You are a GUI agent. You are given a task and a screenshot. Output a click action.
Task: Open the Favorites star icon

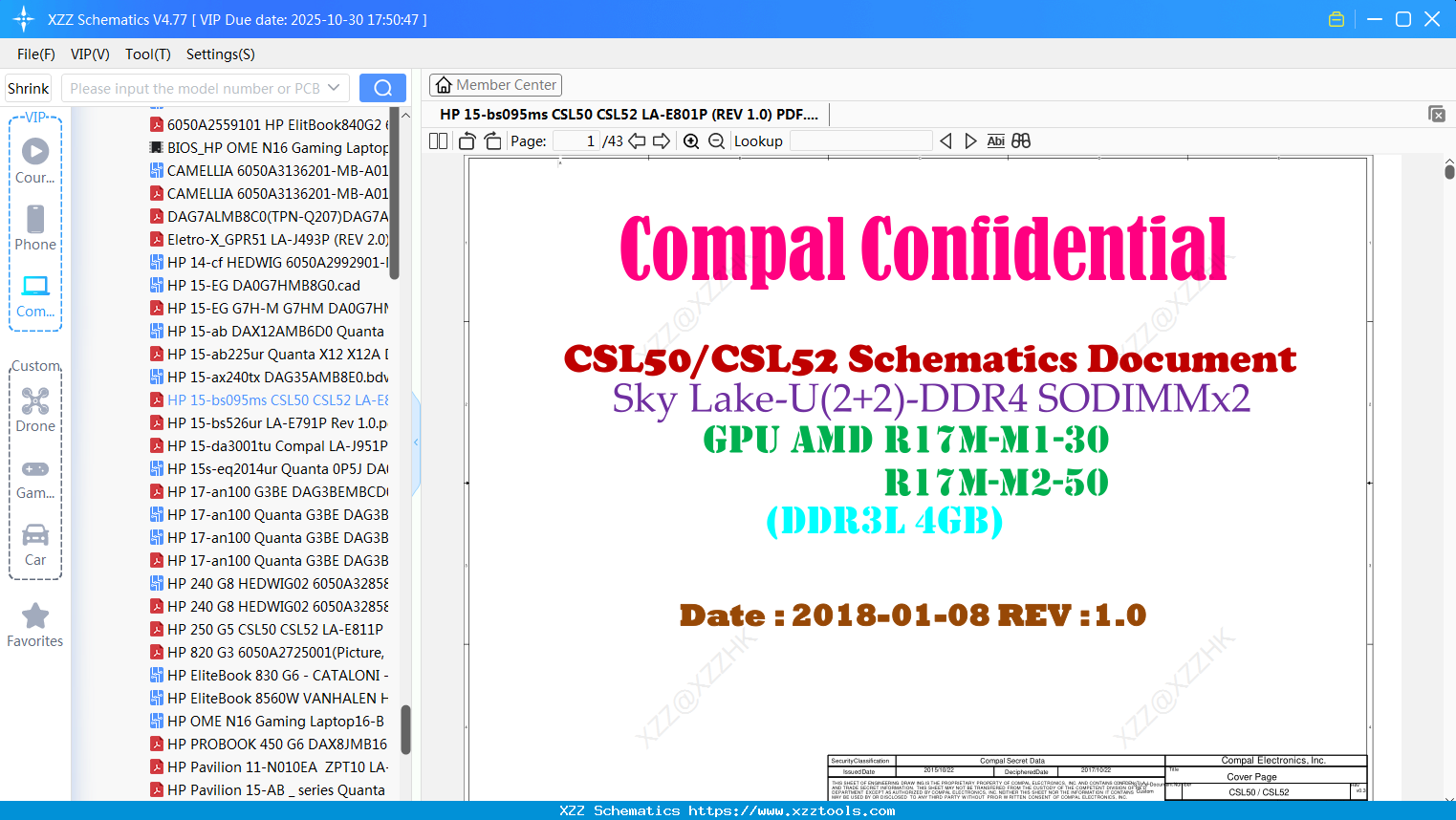click(x=35, y=625)
